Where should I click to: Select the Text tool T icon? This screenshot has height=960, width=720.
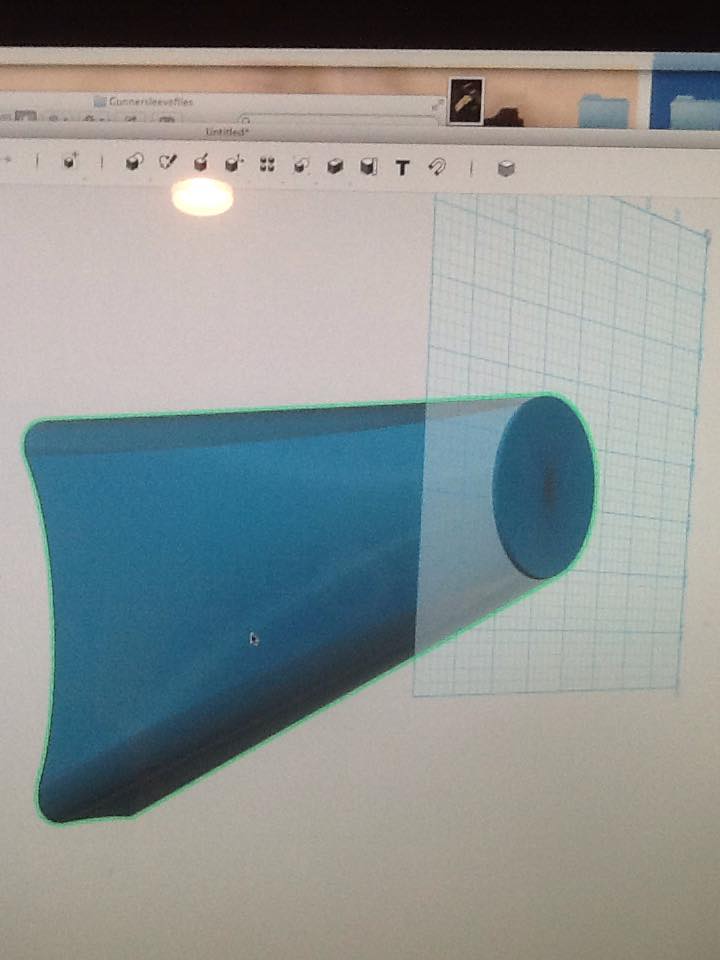tap(402, 168)
